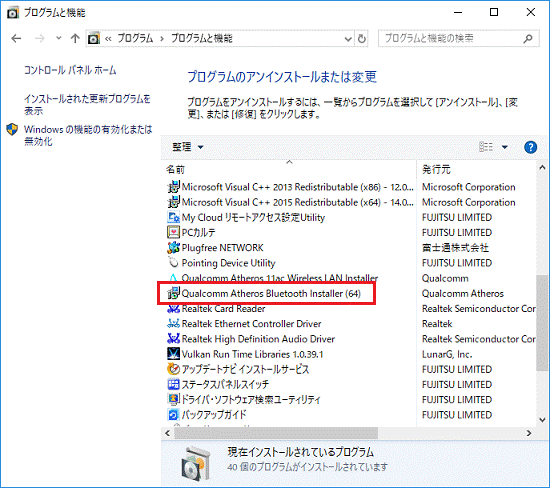Image resolution: width=550 pixels, height=488 pixels.
Task: Click the Forward navigation arrow
Action: [40, 38]
